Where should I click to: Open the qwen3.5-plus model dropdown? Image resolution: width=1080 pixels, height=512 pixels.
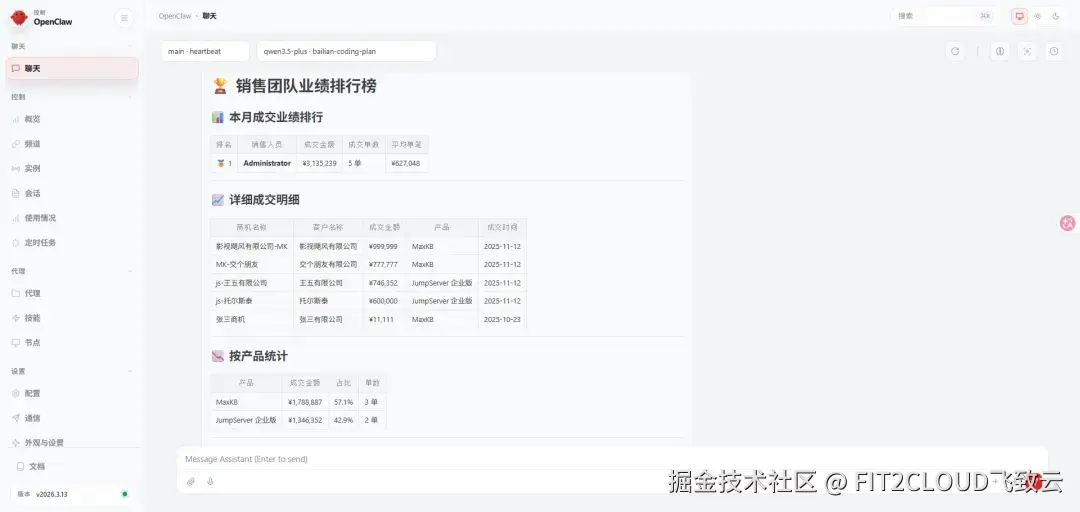(x=346, y=51)
